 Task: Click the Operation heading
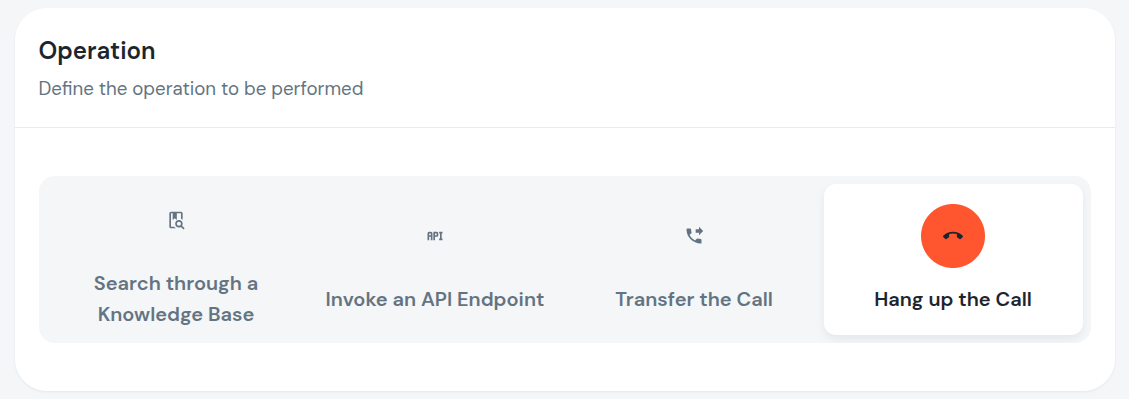pyautogui.click(x=96, y=51)
